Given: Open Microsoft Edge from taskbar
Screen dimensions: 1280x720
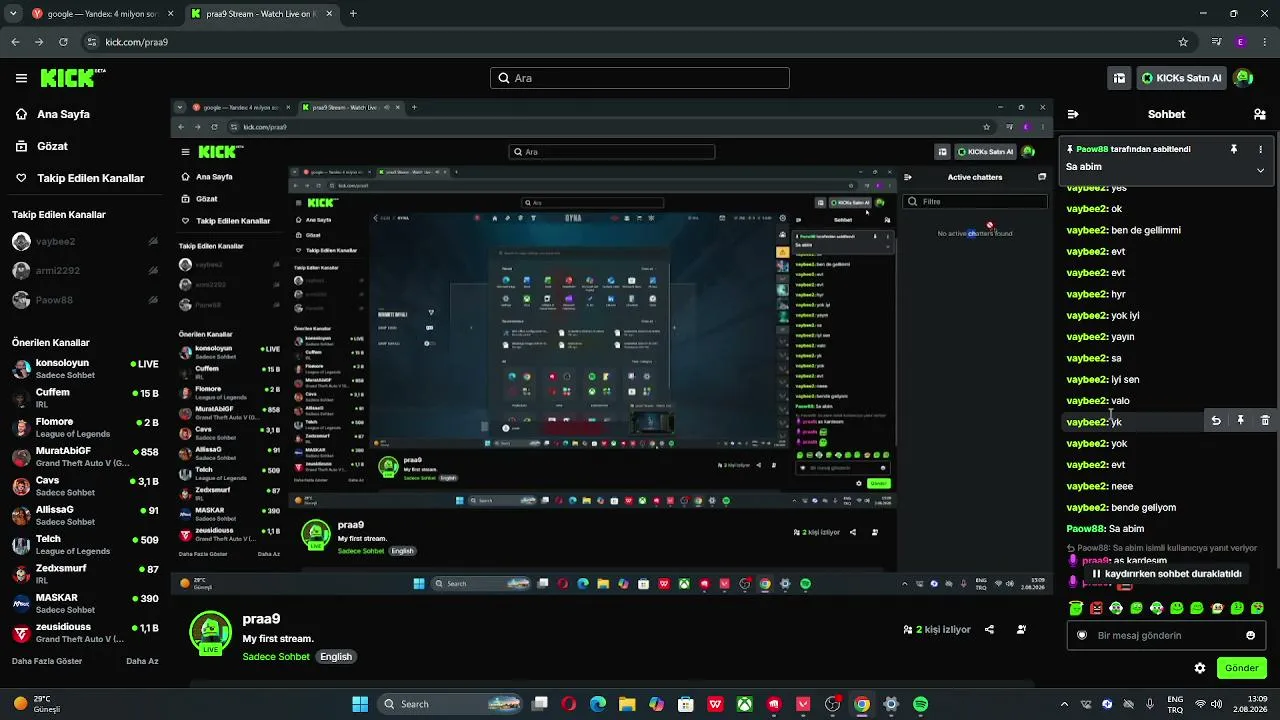Looking at the screenshot, I should pos(598,704).
